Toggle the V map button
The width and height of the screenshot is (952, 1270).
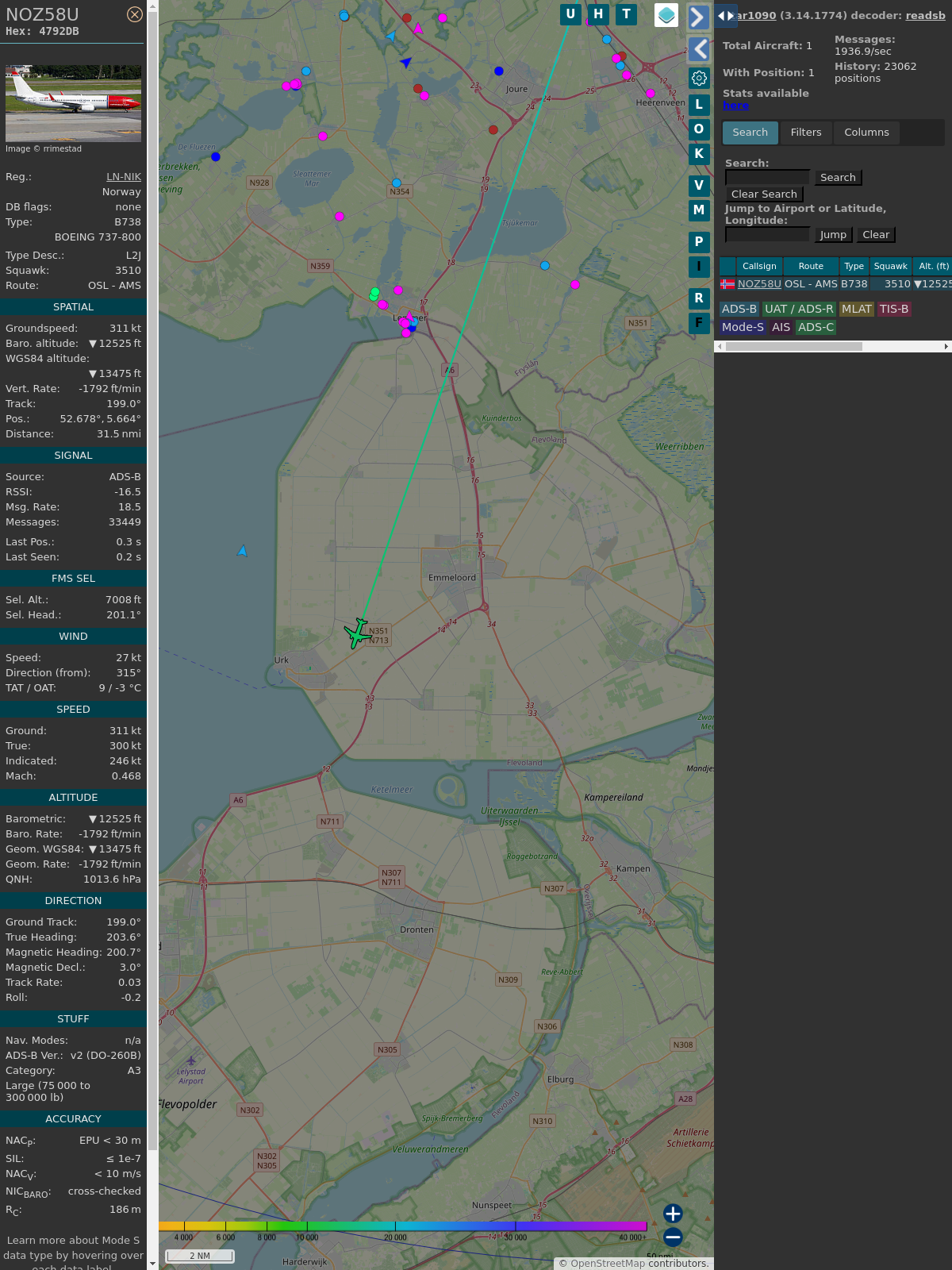[699, 186]
